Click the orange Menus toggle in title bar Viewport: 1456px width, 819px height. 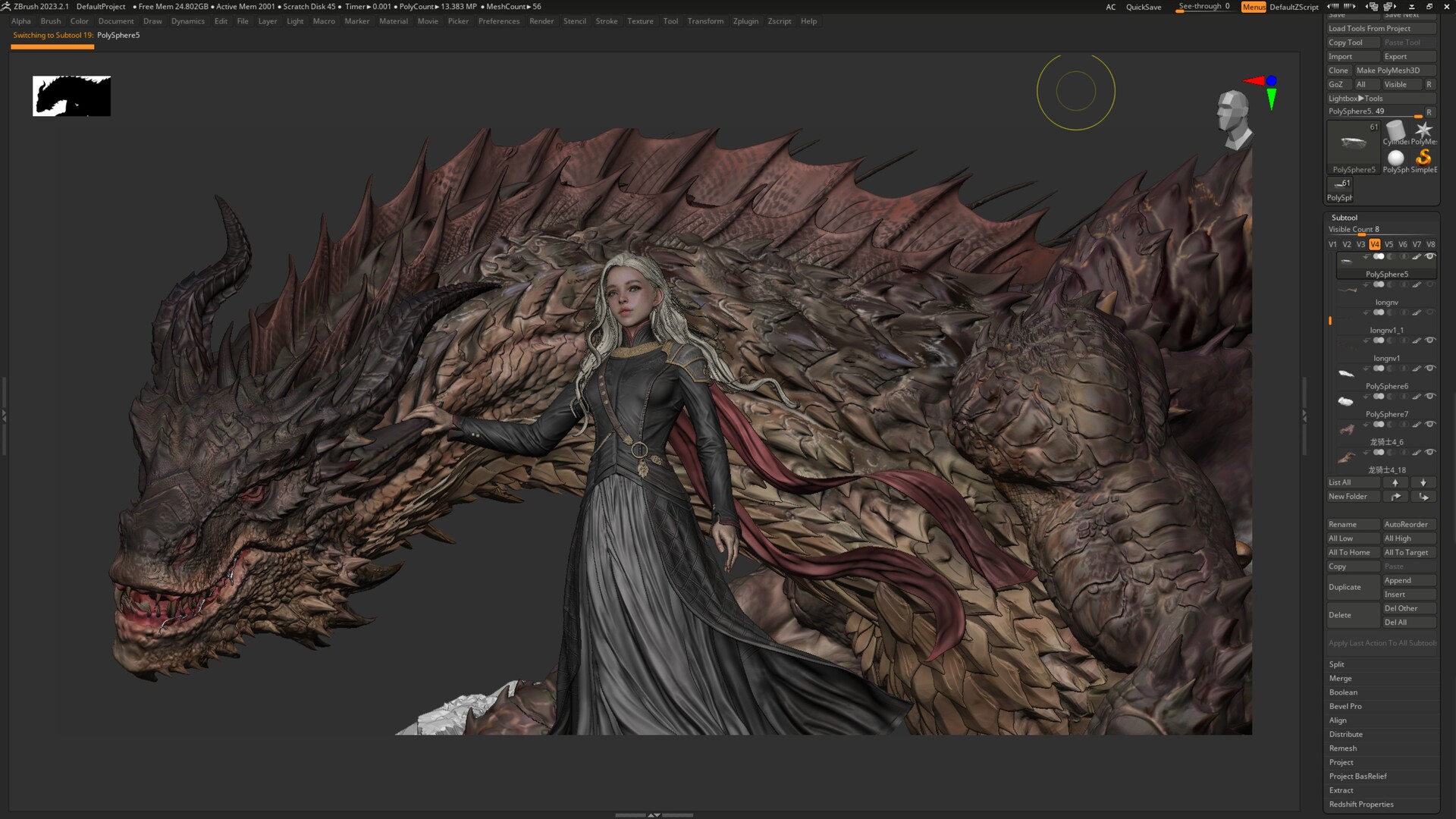(1252, 7)
